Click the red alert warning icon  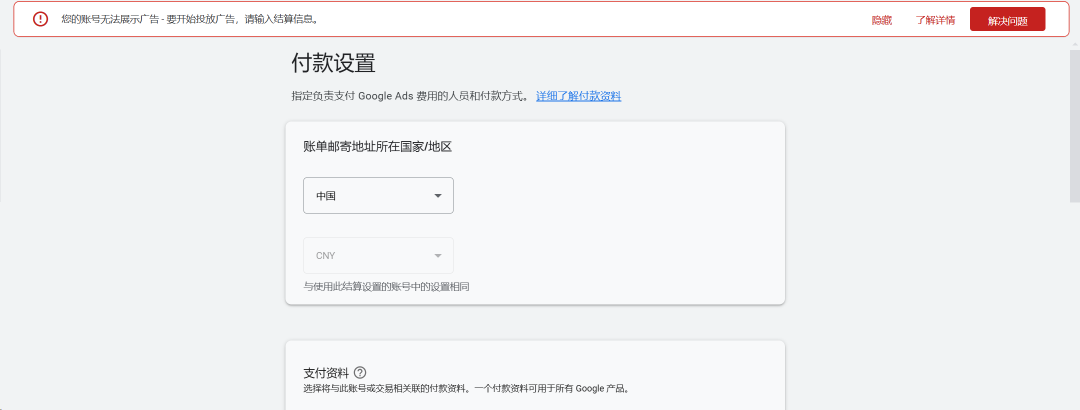pos(41,19)
